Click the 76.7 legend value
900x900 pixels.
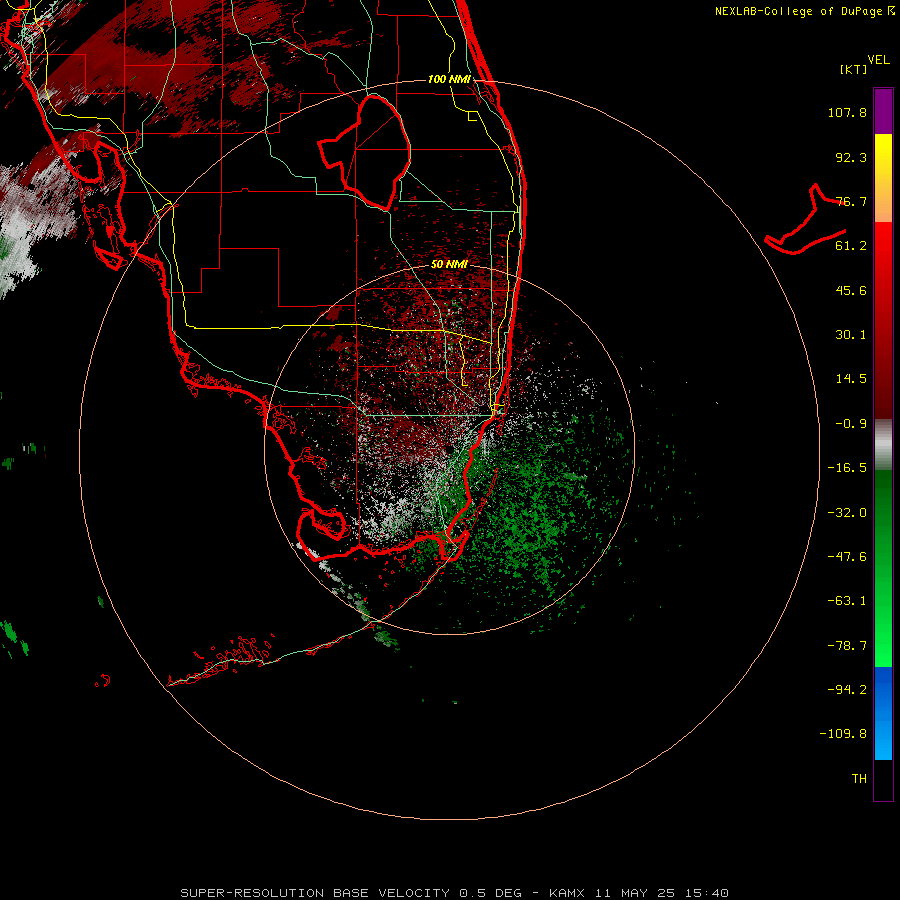851,201
